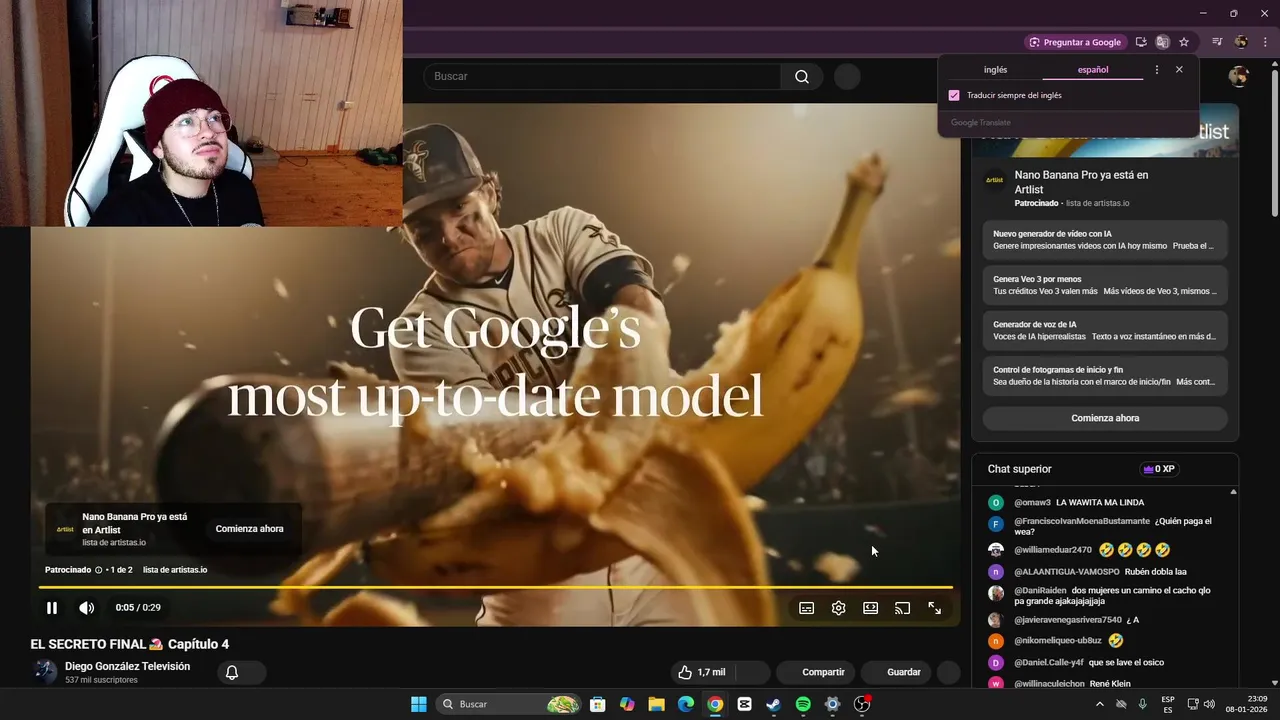The width and height of the screenshot is (1280, 720).
Task: Open Microsoft Edge from taskbar
Action: [686, 704]
